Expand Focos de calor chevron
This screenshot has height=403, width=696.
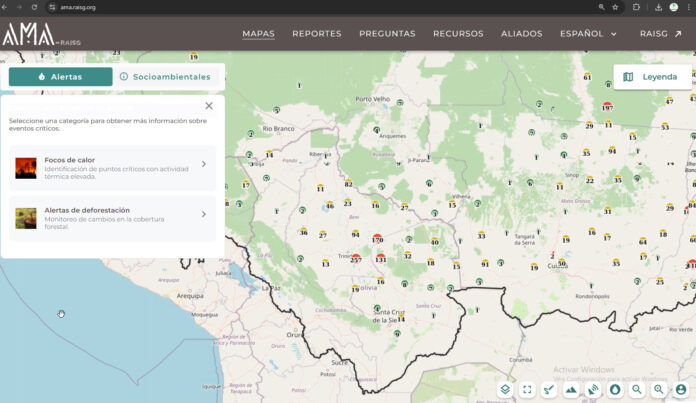[x=204, y=164]
